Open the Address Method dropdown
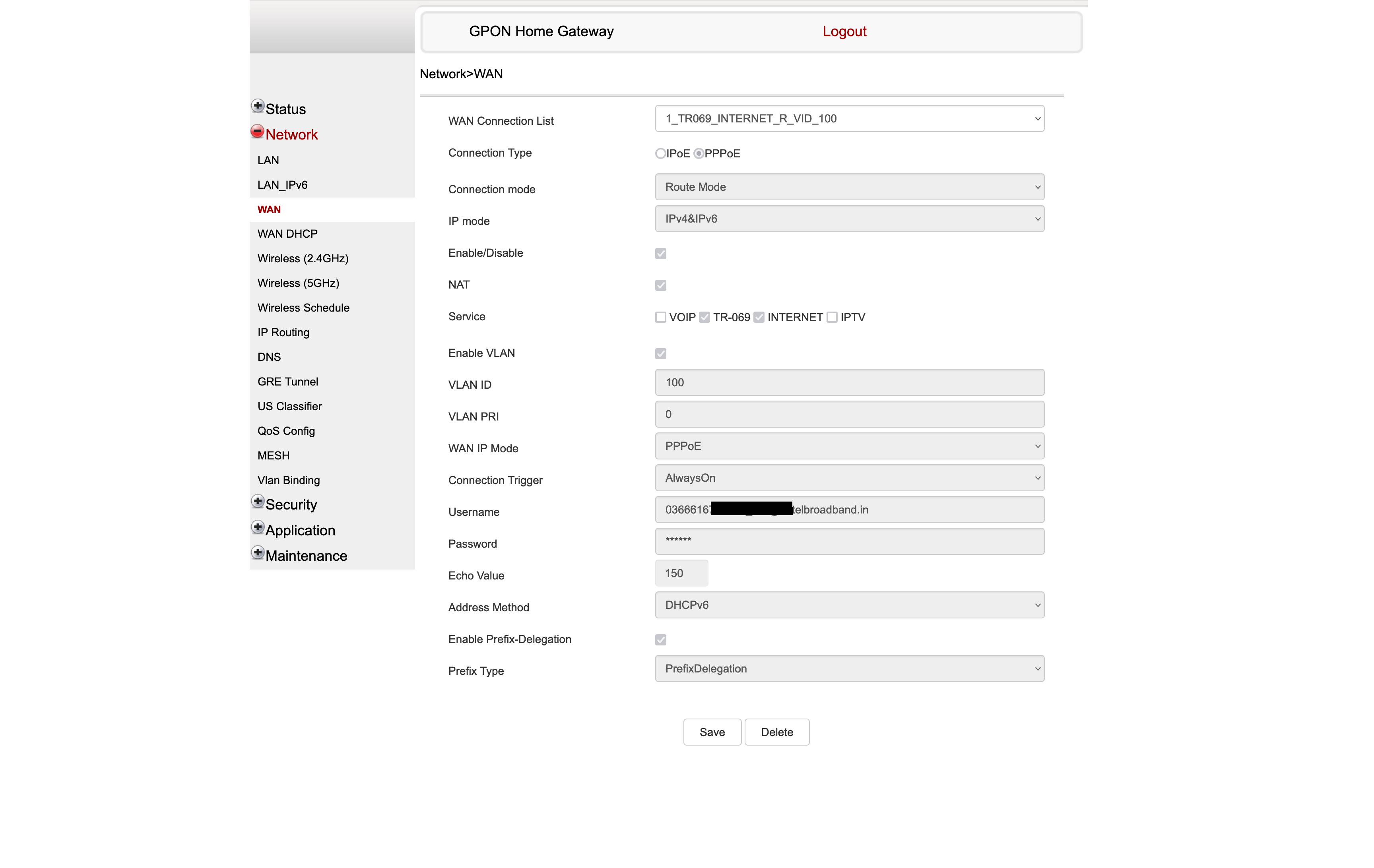 pos(849,605)
